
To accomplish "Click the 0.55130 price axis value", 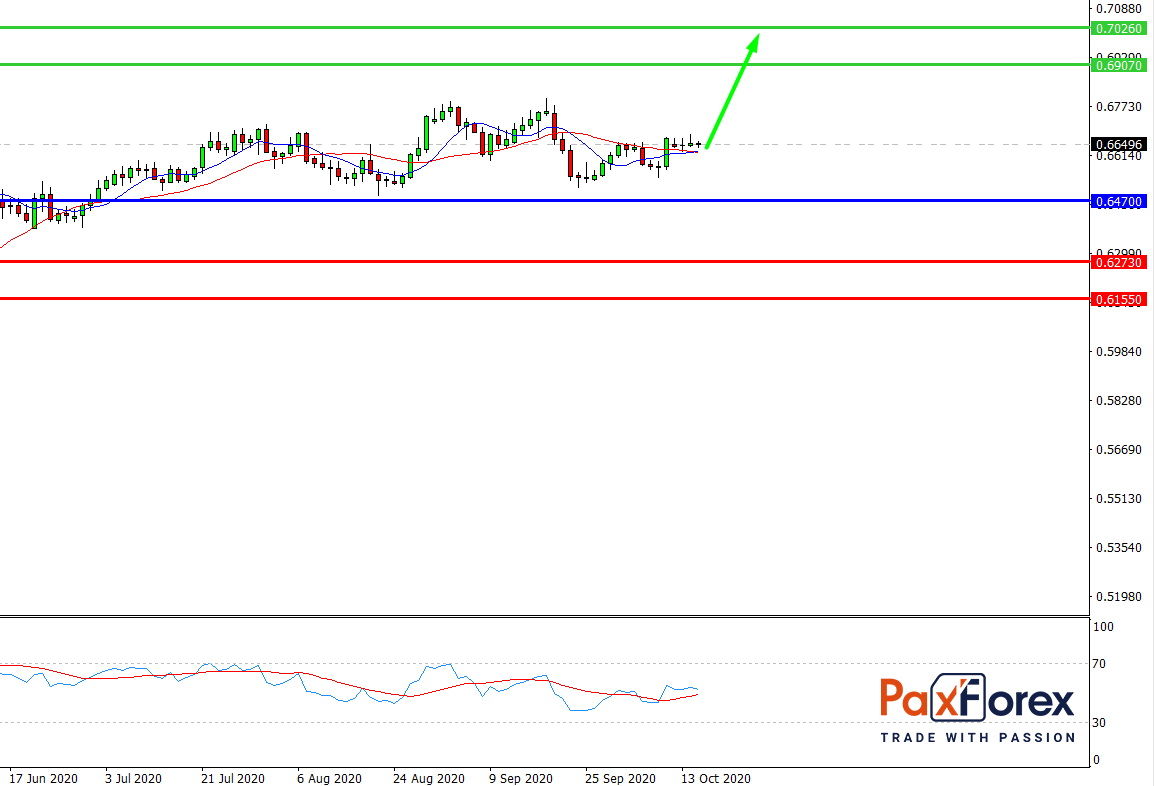I will pyautogui.click(x=1119, y=498).
